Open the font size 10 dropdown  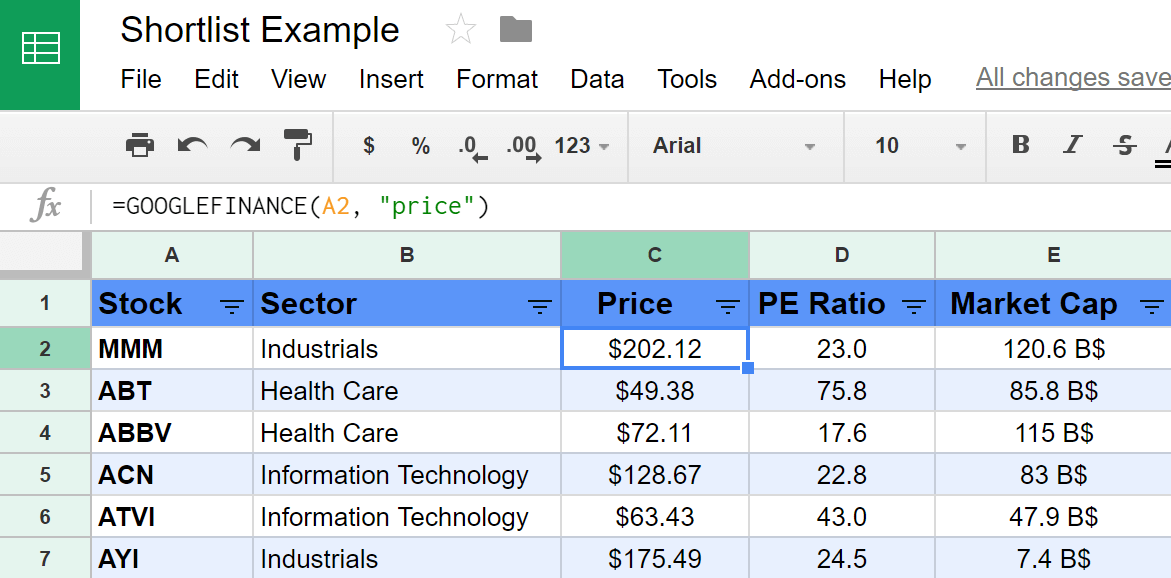click(921, 146)
